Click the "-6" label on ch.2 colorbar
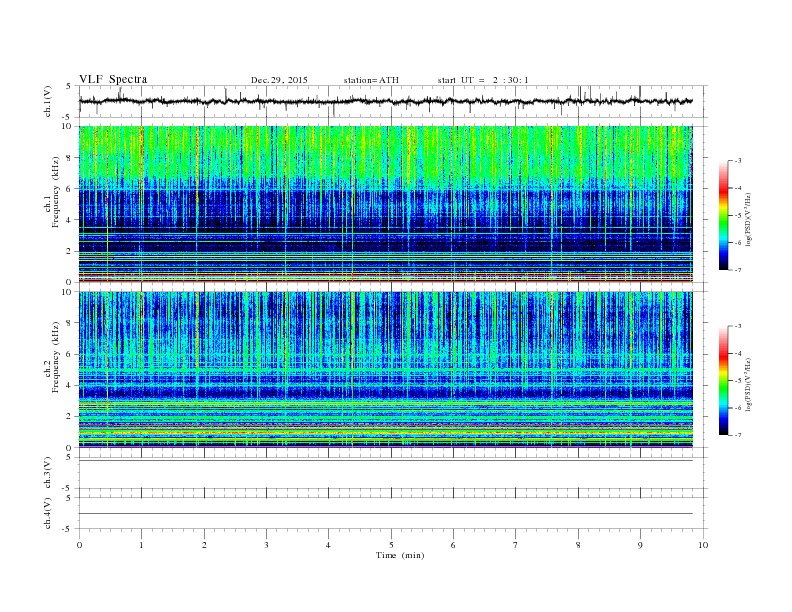 [738, 408]
